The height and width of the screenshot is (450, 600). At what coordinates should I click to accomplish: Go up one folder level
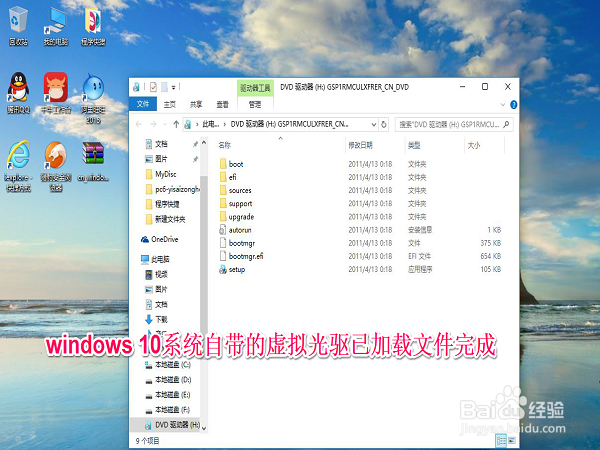click(176, 124)
